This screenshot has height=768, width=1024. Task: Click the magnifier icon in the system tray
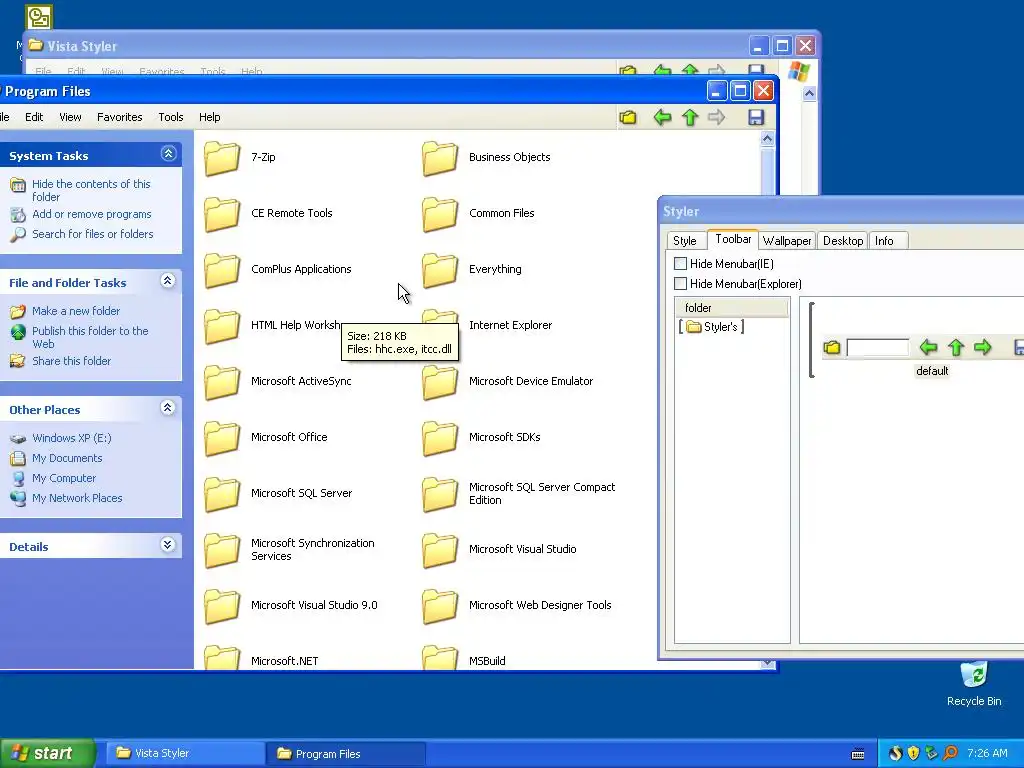[950, 754]
